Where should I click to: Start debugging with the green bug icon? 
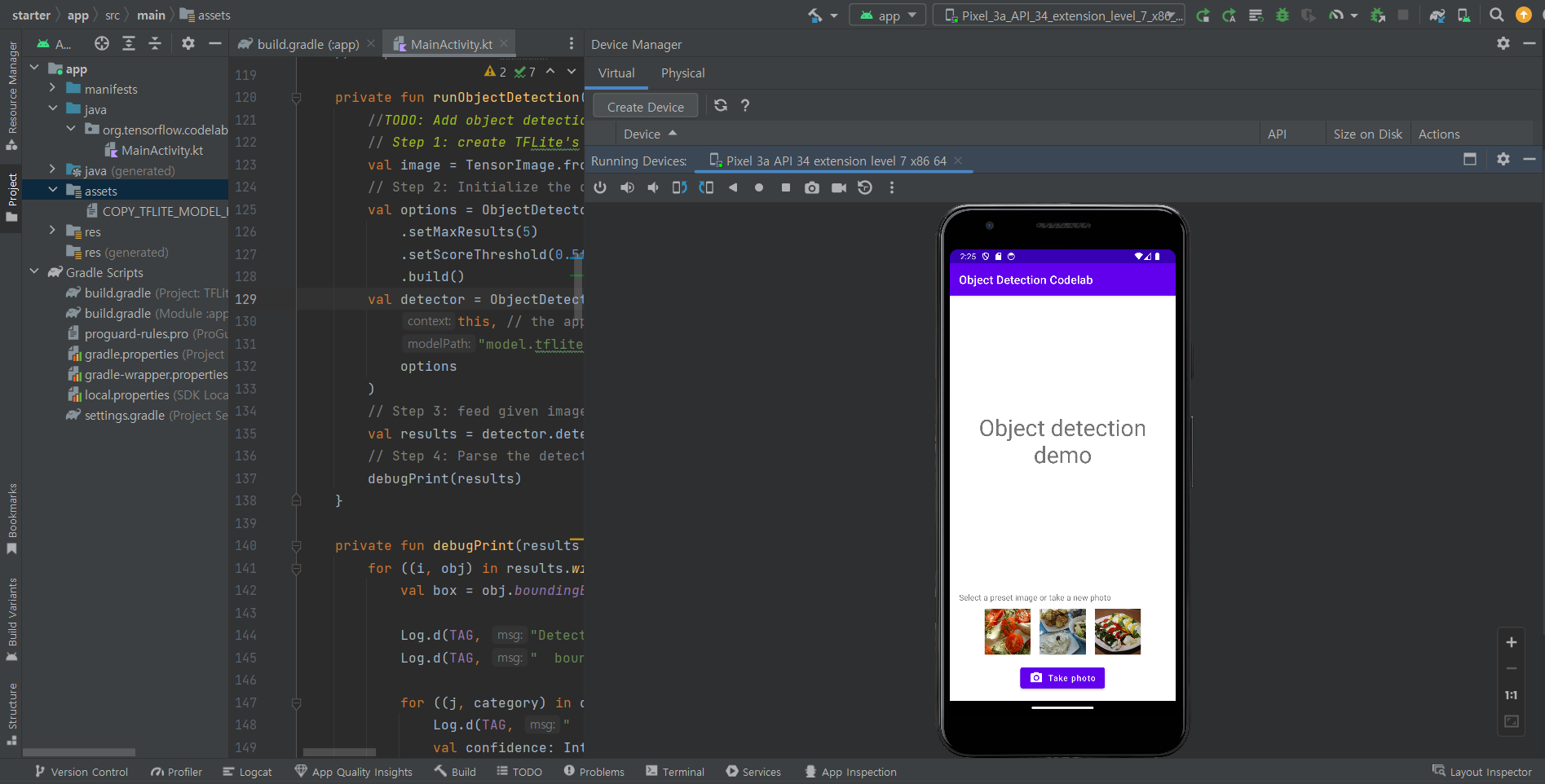coord(1282,15)
